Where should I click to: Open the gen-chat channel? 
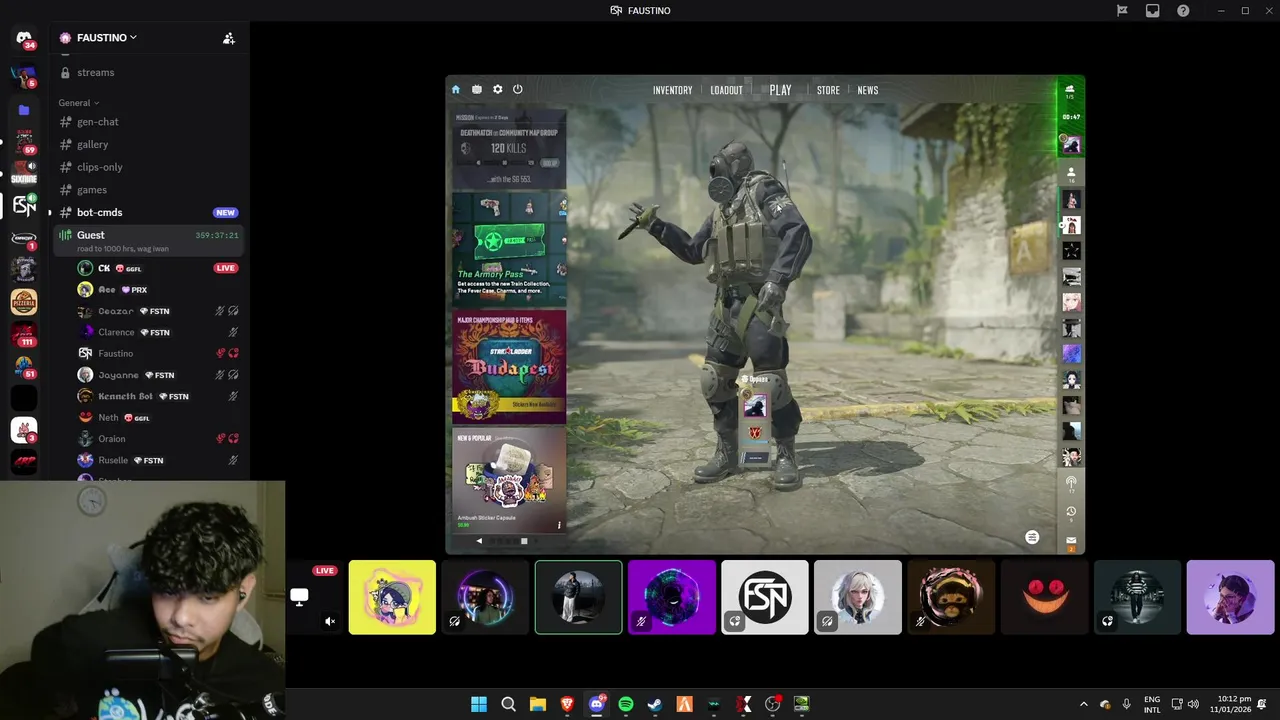(x=148, y=122)
